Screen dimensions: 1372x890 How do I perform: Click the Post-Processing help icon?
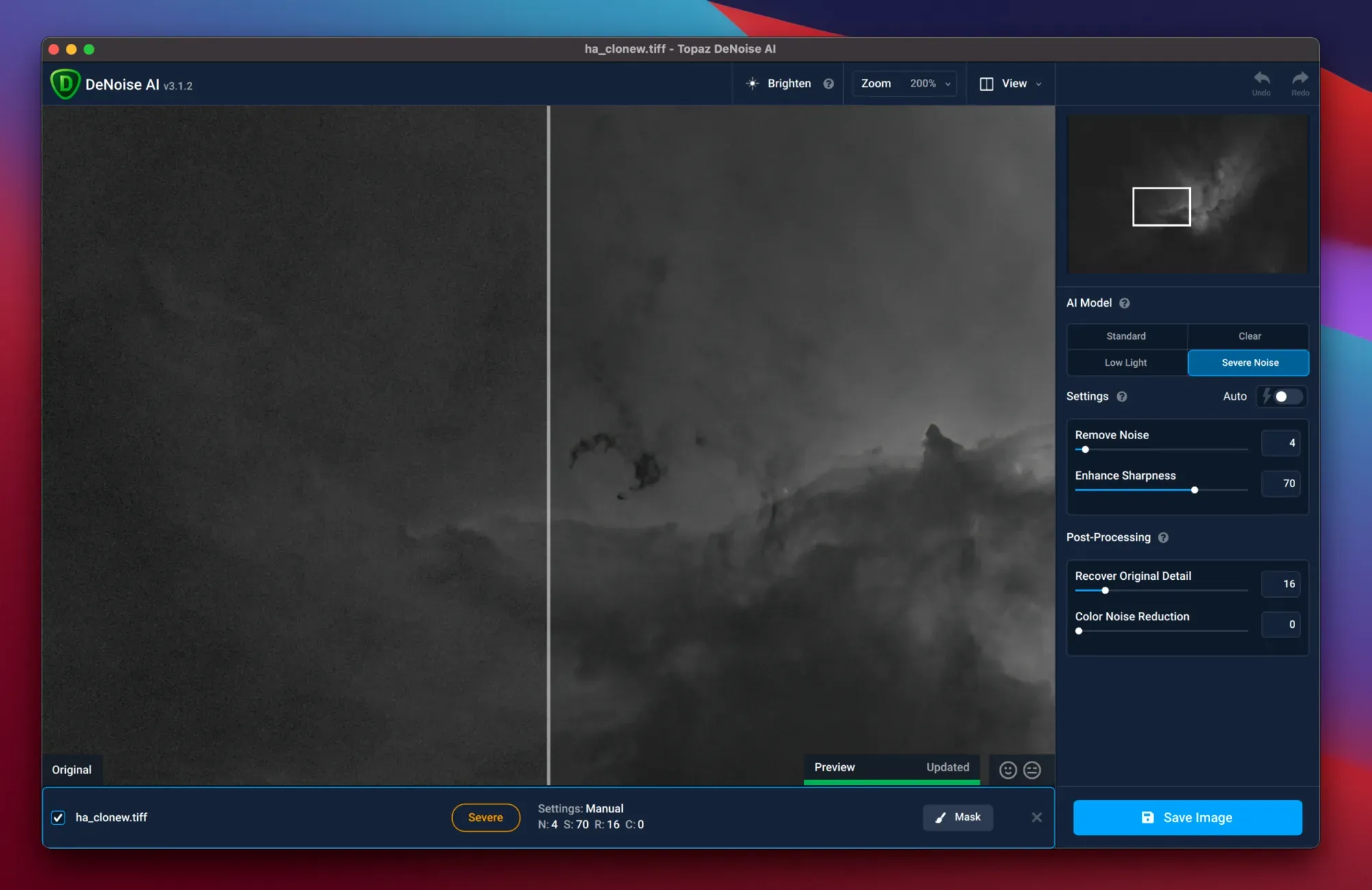[1163, 538]
